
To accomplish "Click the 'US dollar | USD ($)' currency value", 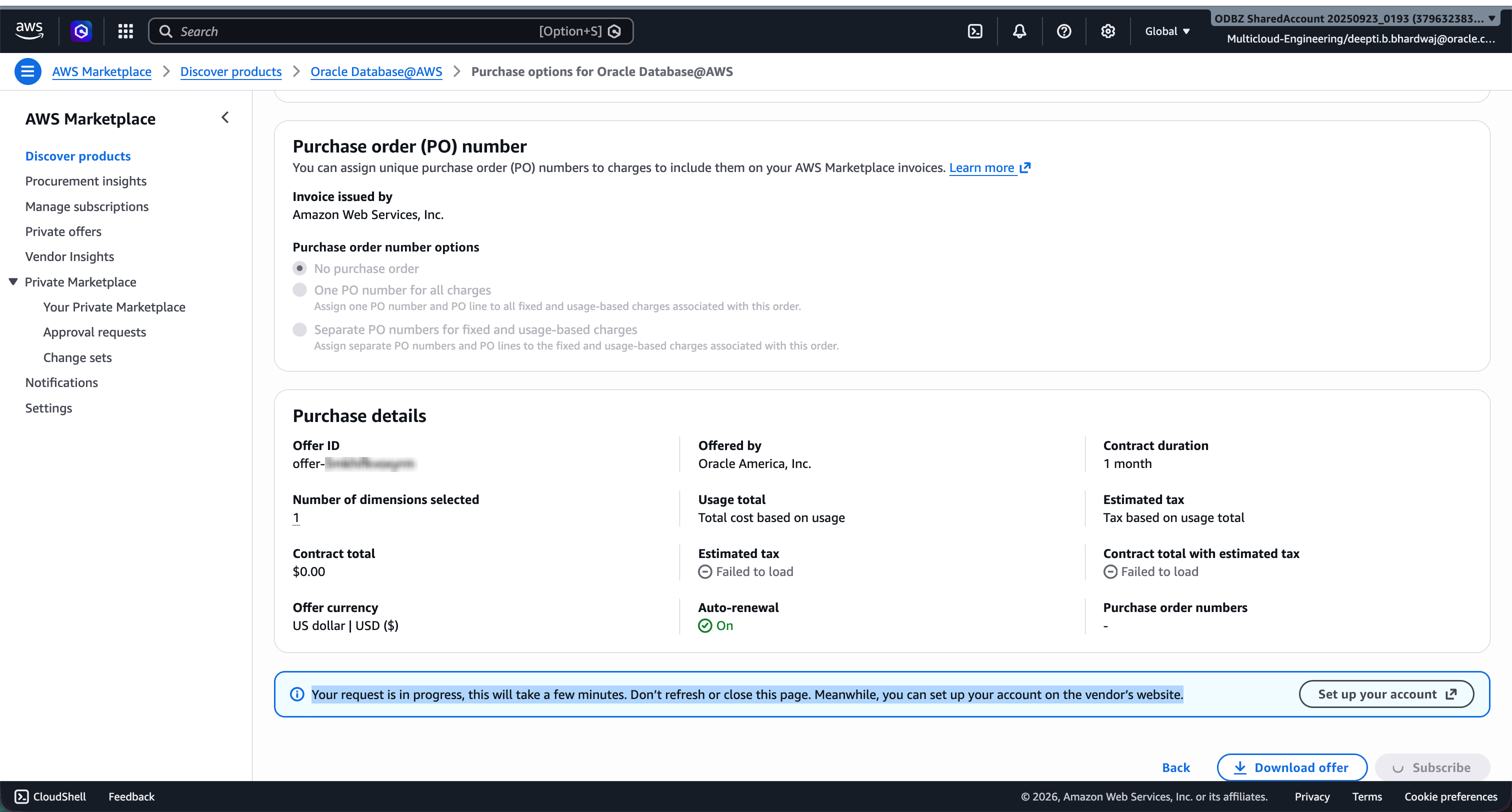I will pos(345,625).
